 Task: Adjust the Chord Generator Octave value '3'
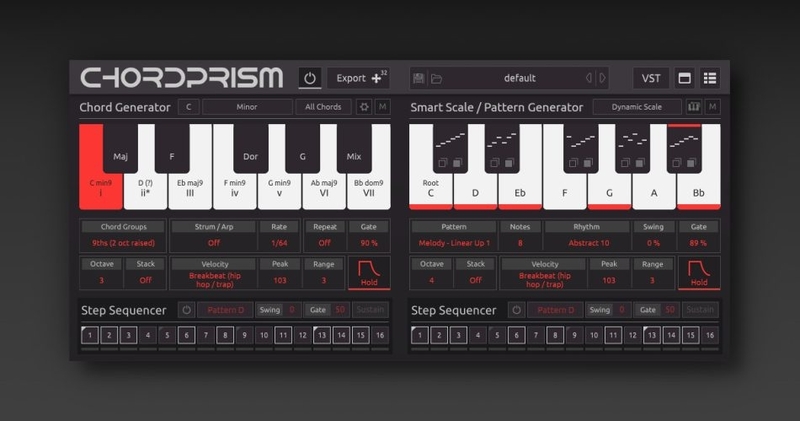tap(102, 280)
